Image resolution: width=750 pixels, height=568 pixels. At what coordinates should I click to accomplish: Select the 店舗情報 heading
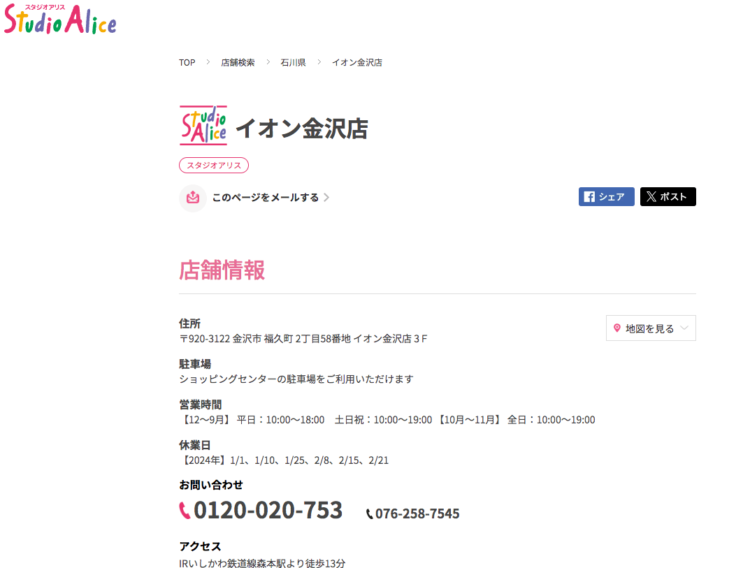222,270
